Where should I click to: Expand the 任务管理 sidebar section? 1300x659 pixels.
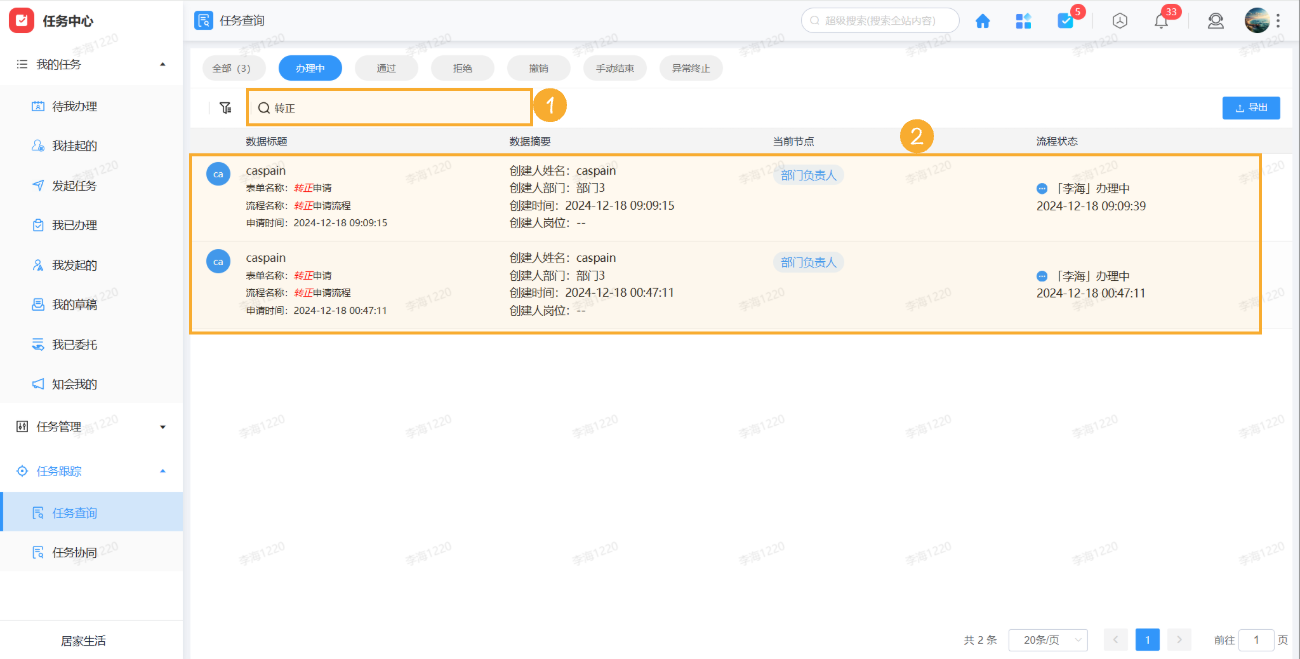tap(163, 425)
